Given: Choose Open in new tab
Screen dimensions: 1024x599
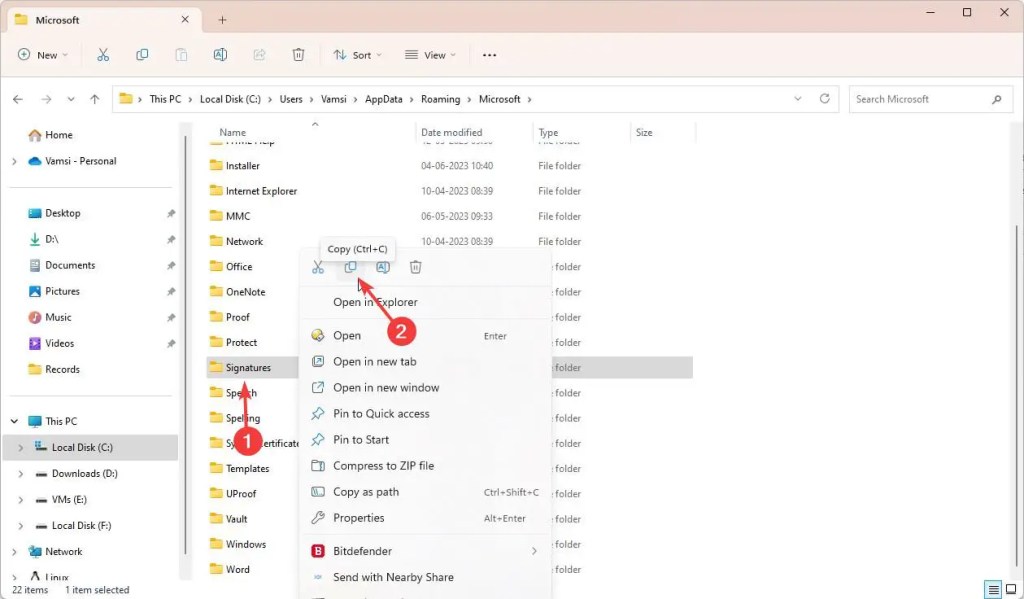Looking at the screenshot, I should 425,362.
